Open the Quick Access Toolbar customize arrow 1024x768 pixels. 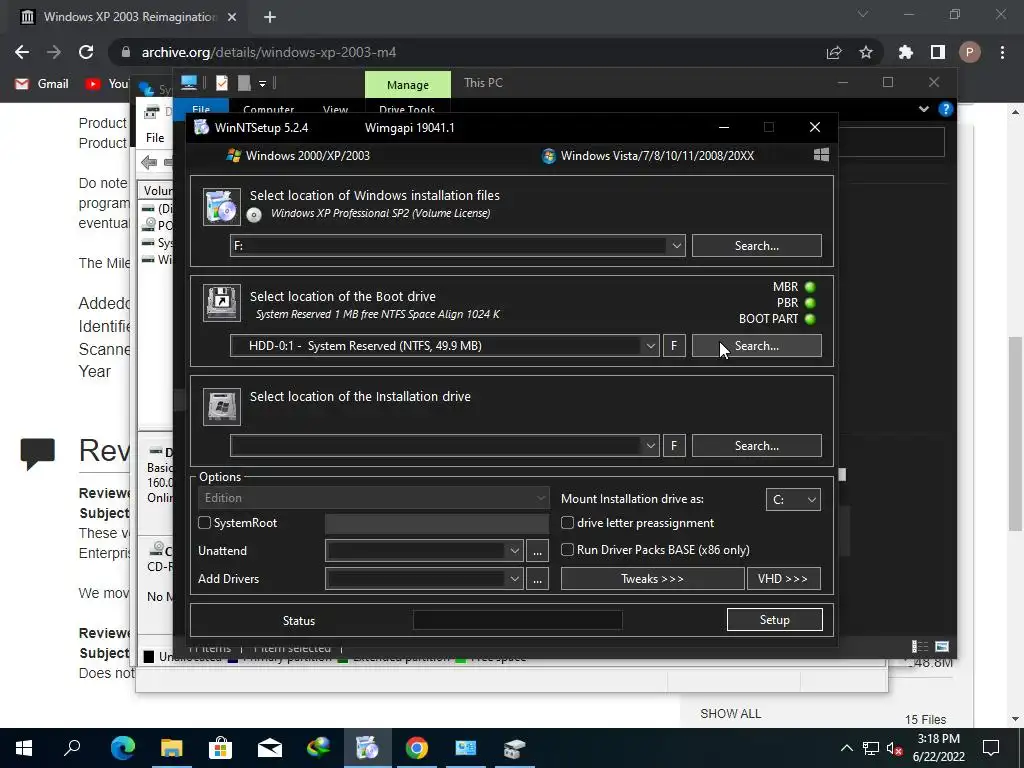point(263,84)
